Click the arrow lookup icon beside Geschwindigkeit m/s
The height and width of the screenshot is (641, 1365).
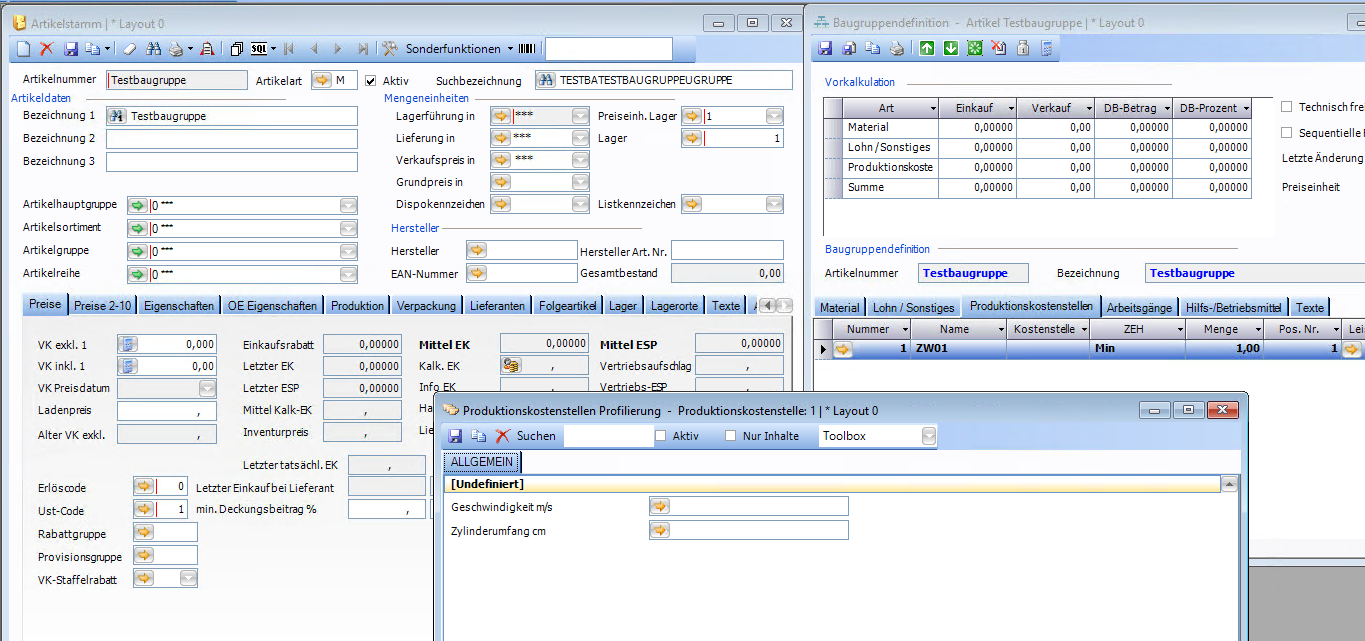[x=660, y=506]
